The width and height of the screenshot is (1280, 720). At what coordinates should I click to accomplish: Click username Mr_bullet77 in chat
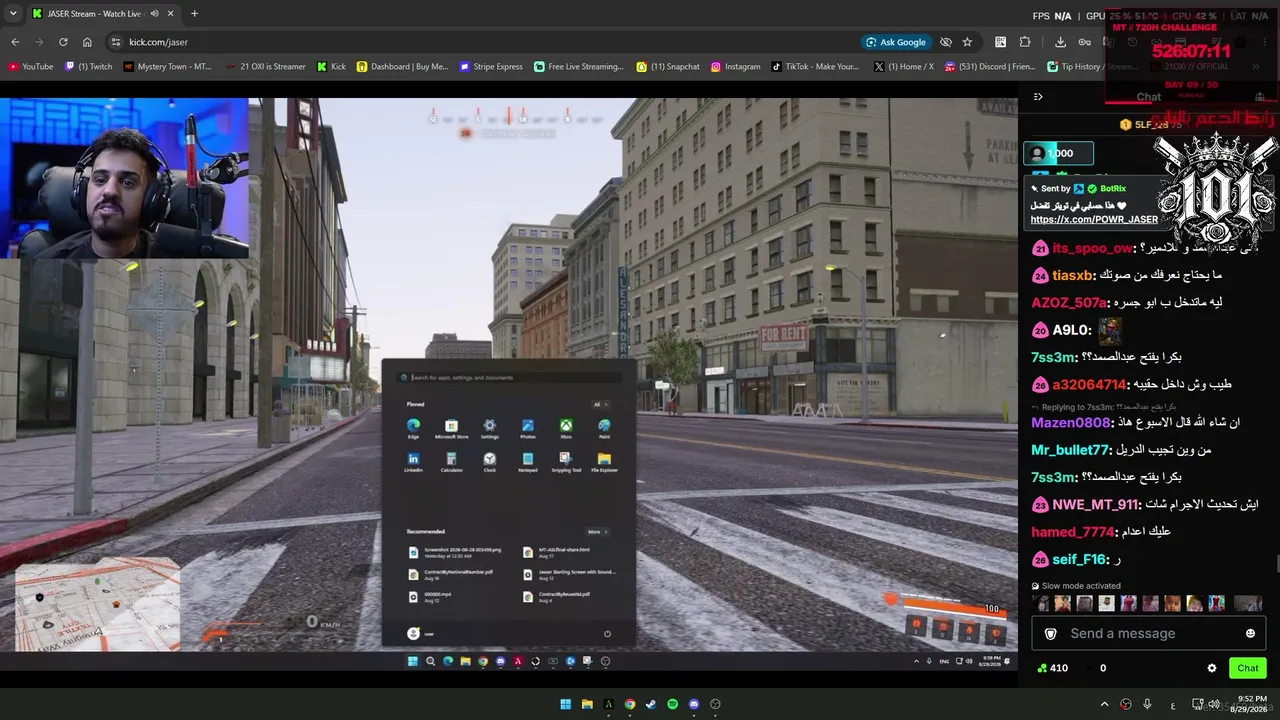click(x=1070, y=450)
